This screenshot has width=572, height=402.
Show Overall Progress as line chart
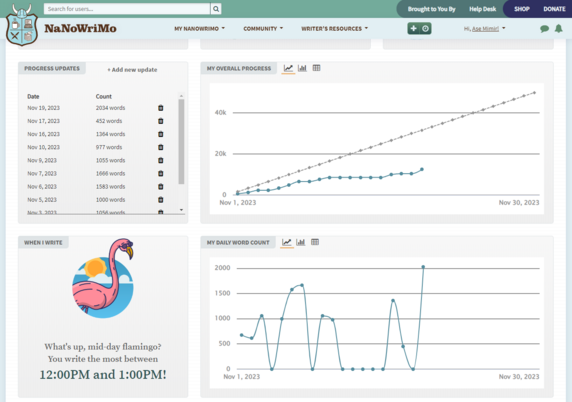pyautogui.click(x=288, y=68)
